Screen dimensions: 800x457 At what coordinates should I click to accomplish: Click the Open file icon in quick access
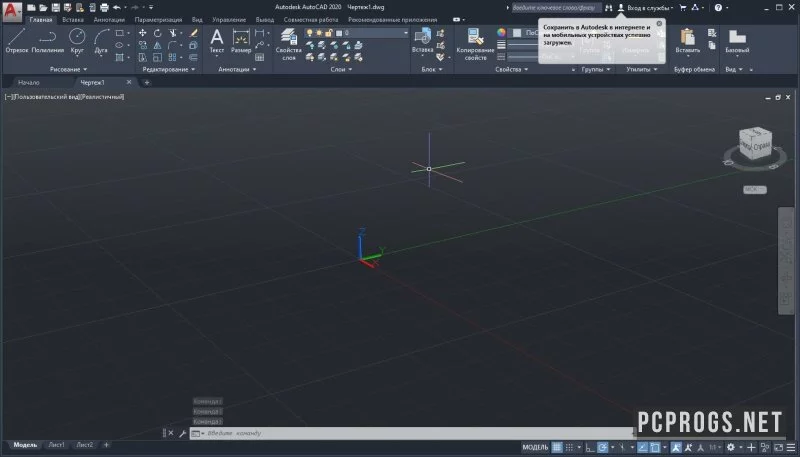click(43, 7)
